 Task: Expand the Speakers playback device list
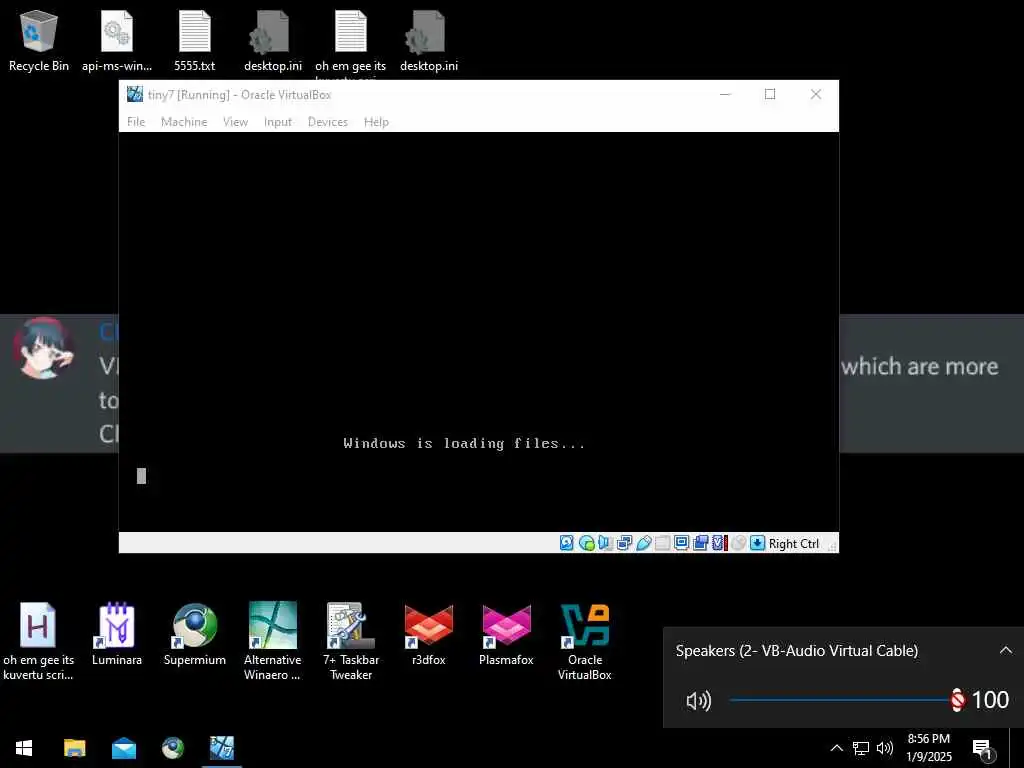tap(1006, 650)
